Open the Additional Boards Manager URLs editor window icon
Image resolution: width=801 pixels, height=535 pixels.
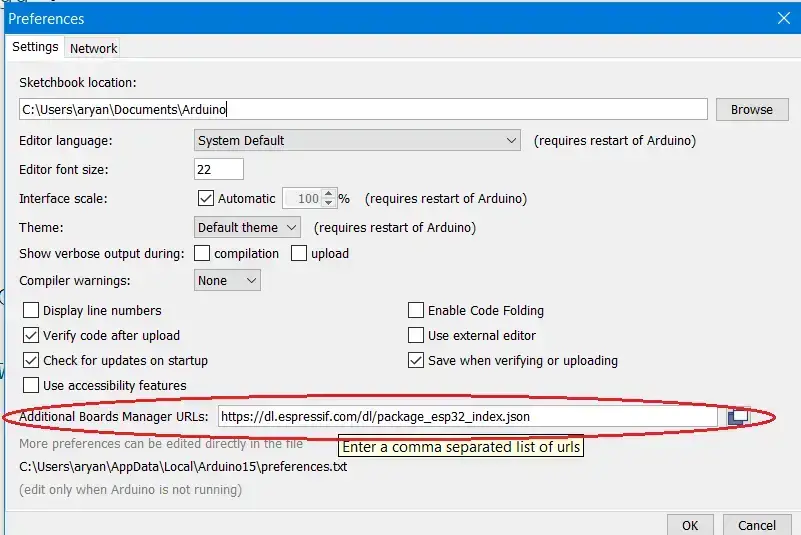pyautogui.click(x=738, y=416)
